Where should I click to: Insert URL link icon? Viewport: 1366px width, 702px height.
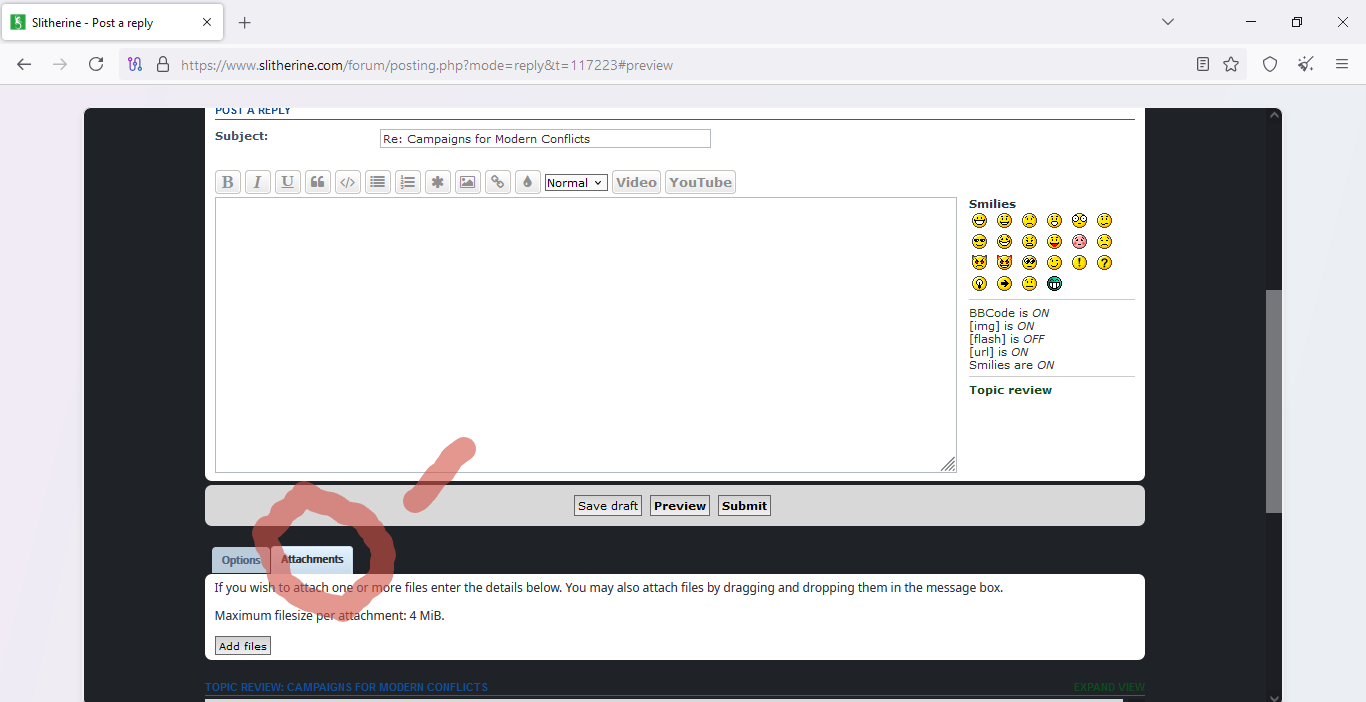[498, 182]
